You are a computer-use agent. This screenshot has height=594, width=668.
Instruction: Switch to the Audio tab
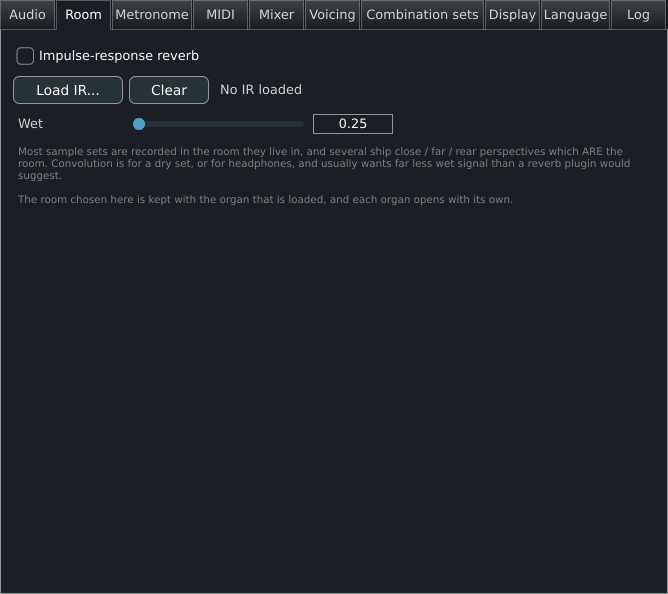click(x=27, y=14)
